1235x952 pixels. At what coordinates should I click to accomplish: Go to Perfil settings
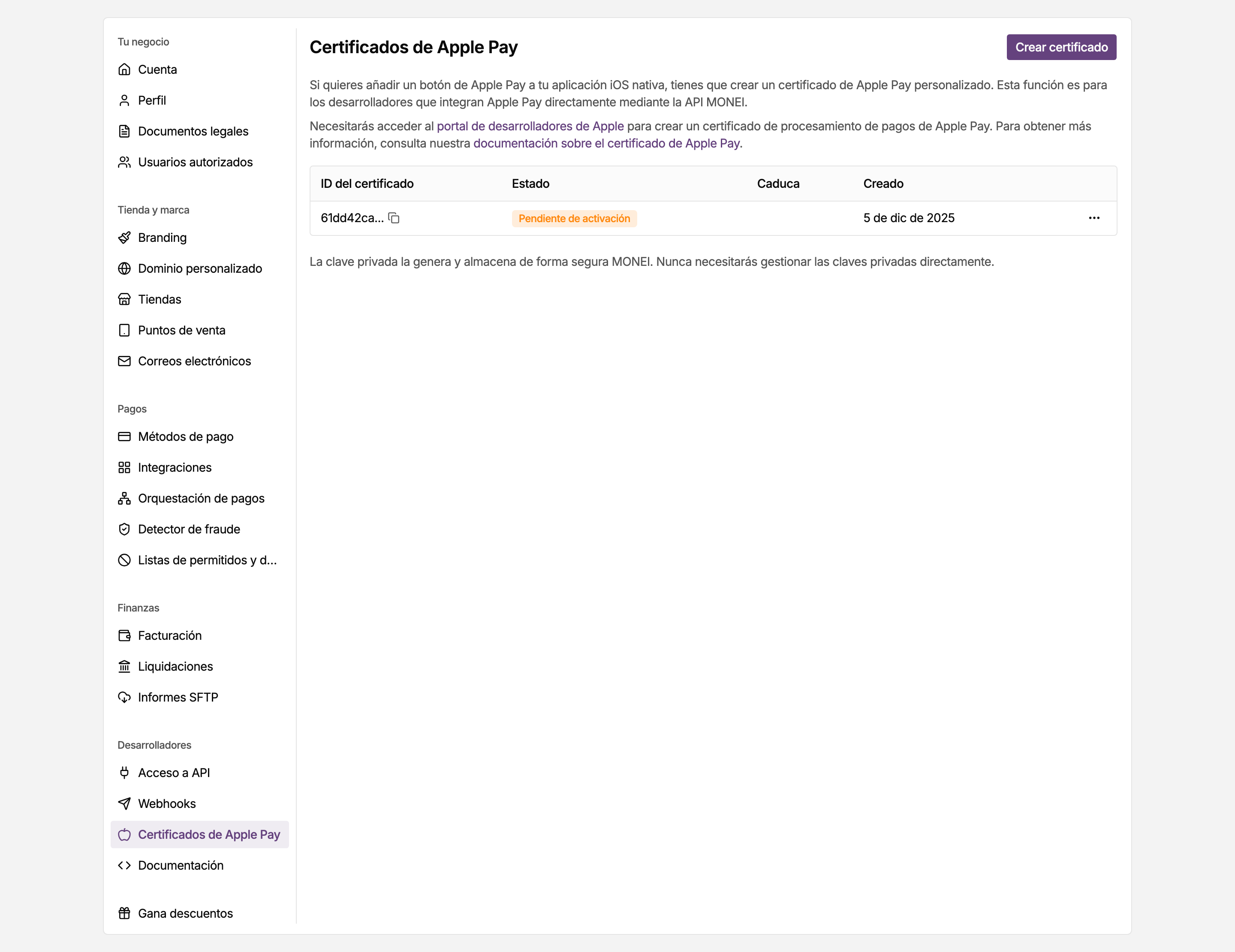(199, 101)
